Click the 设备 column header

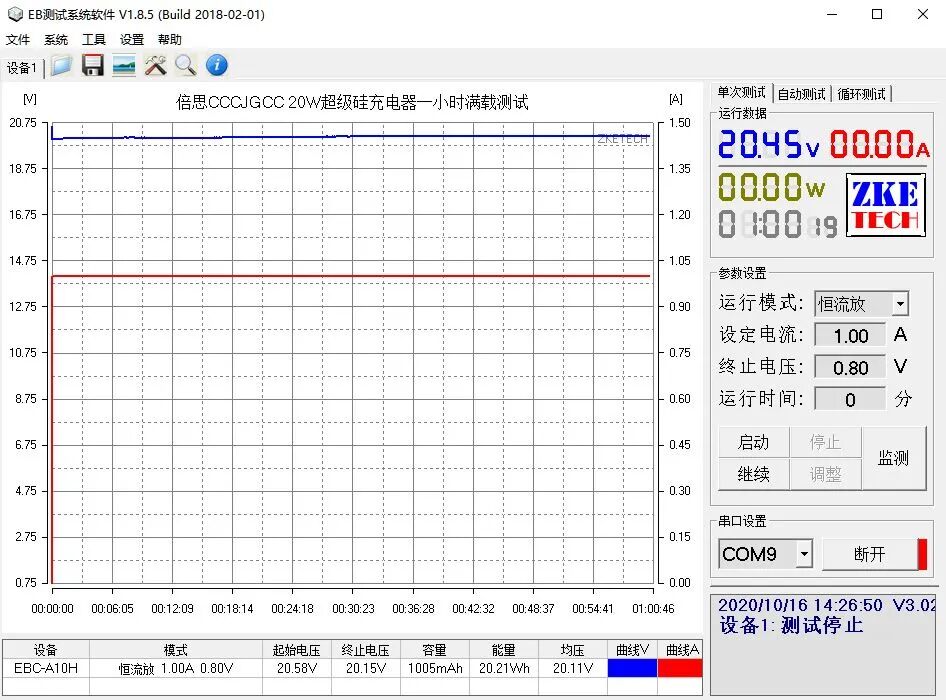point(46,650)
